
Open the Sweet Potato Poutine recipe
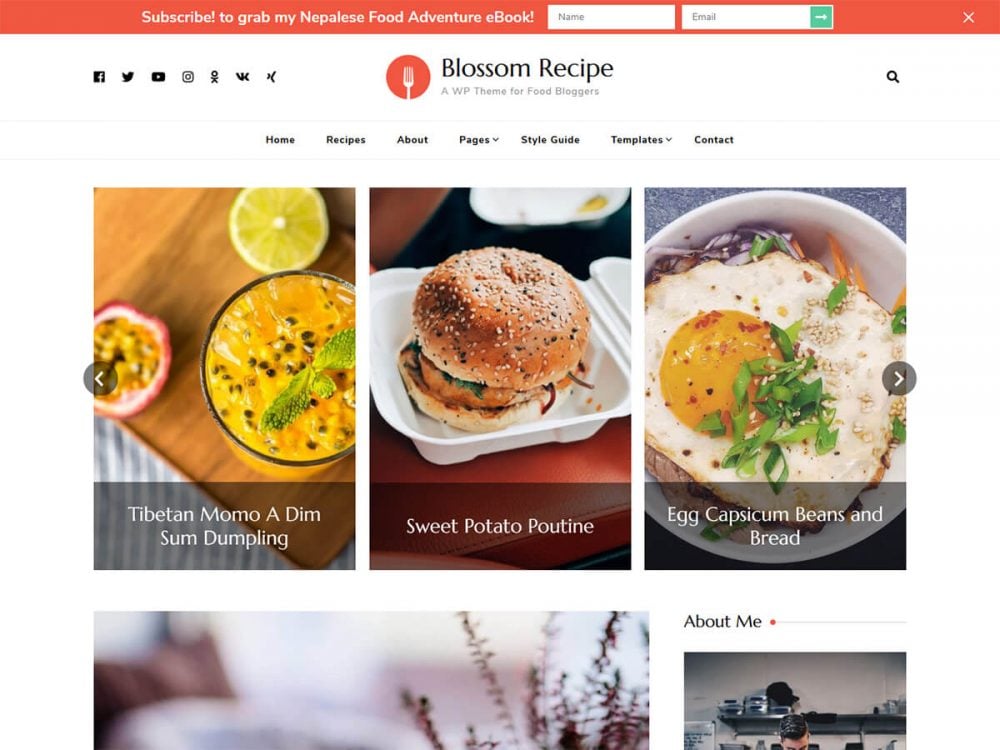point(500,526)
